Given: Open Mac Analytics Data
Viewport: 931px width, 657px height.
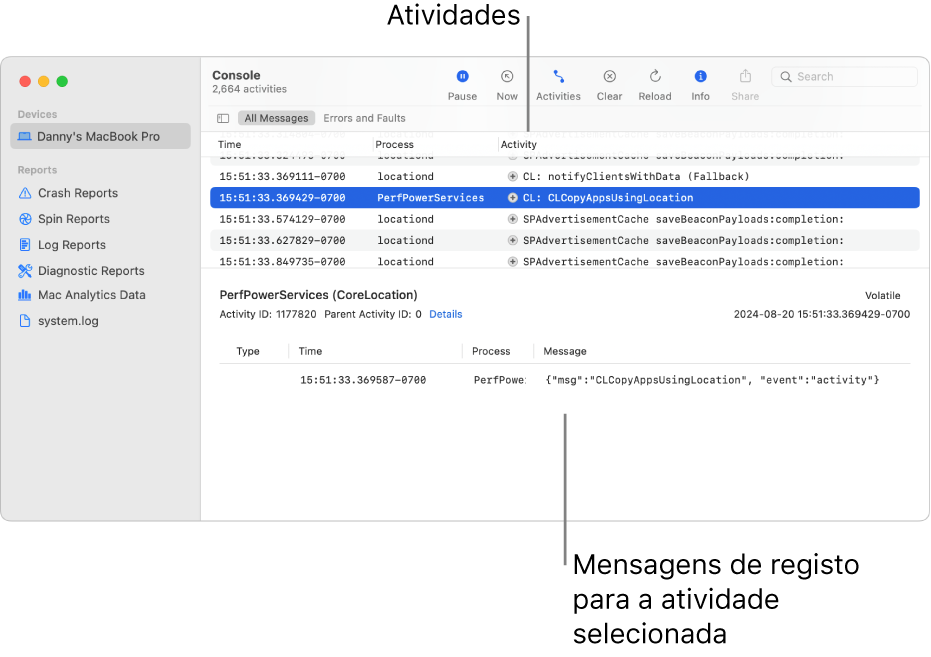Looking at the screenshot, I should point(91,295).
